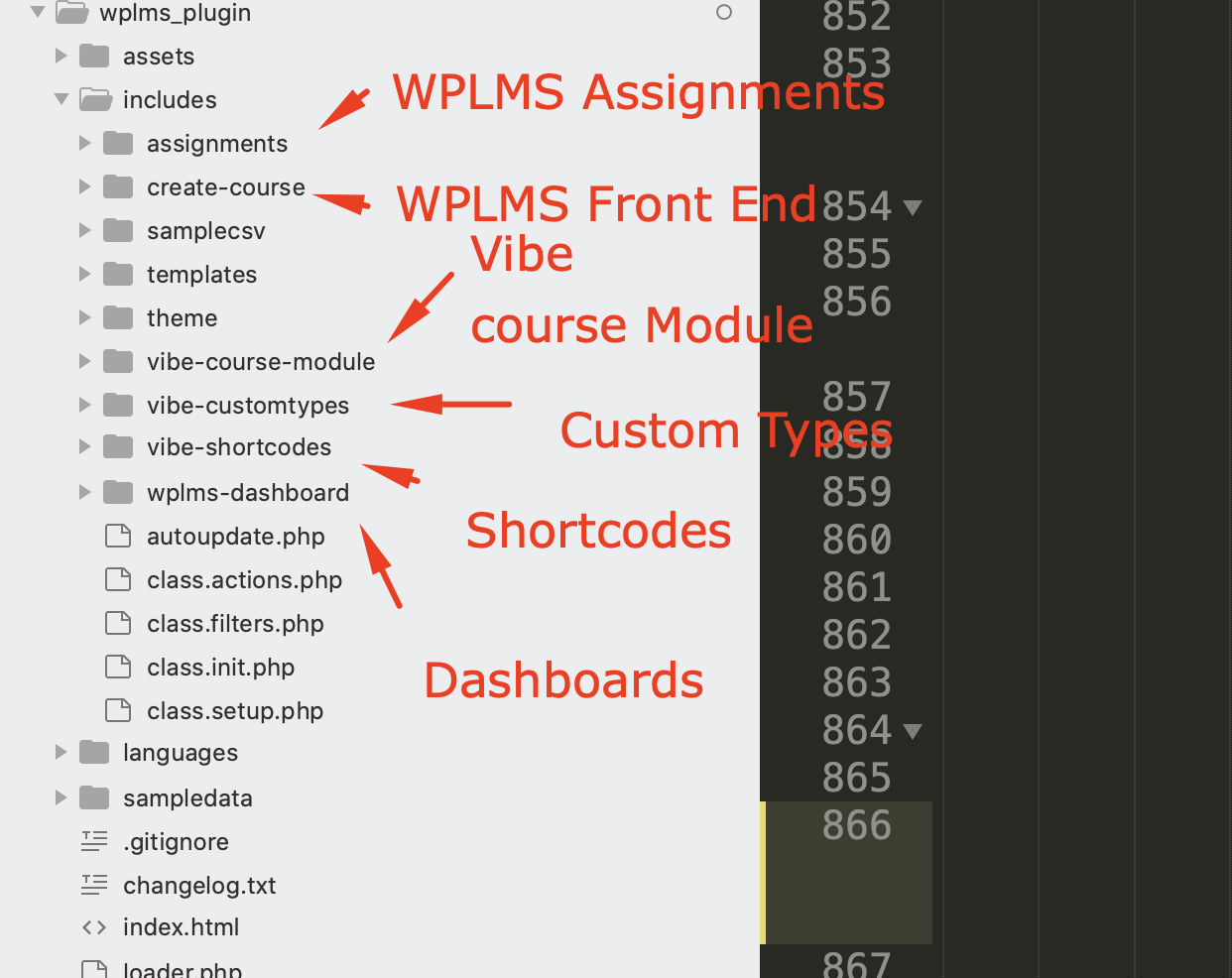Click the .gitignore text-file icon
This screenshot has height=978, width=1232.
point(94,842)
